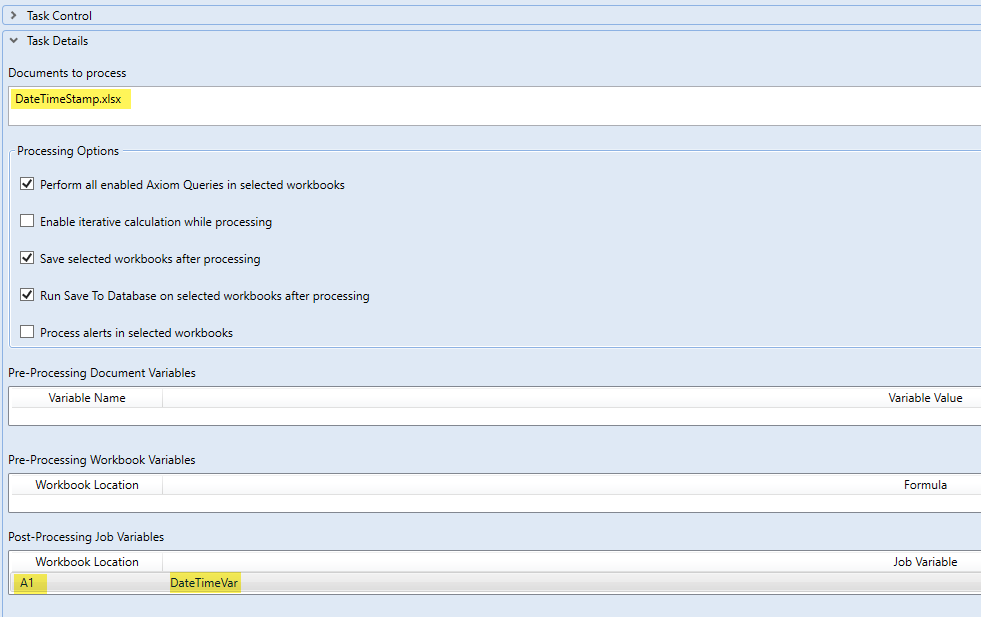Image resolution: width=981 pixels, height=617 pixels.
Task: Uncheck Perform all enabled Axiom Queries
Action: (x=27, y=185)
